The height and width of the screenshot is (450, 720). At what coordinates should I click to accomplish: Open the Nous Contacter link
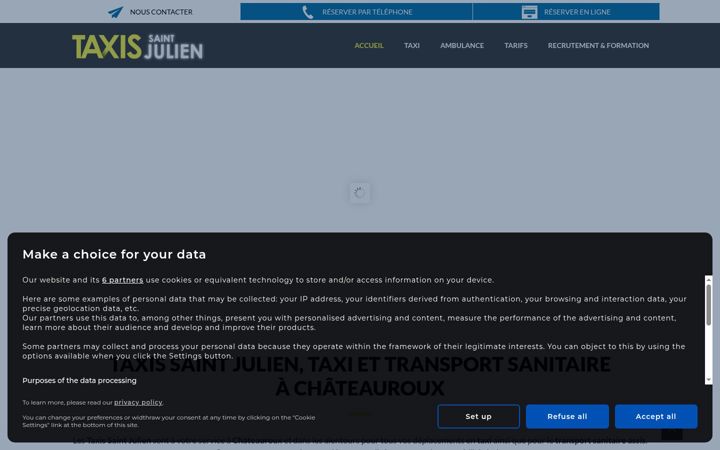pyautogui.click(x=161, y=12)
